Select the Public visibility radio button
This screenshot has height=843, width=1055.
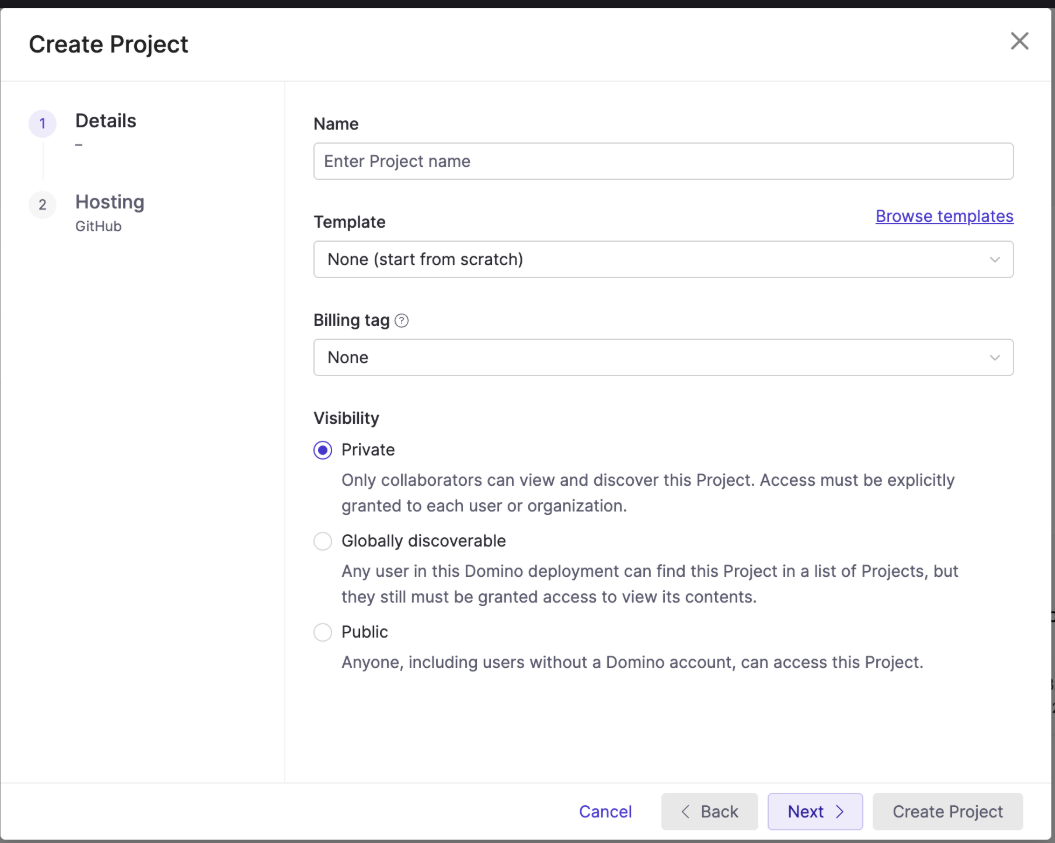(323, 632)
